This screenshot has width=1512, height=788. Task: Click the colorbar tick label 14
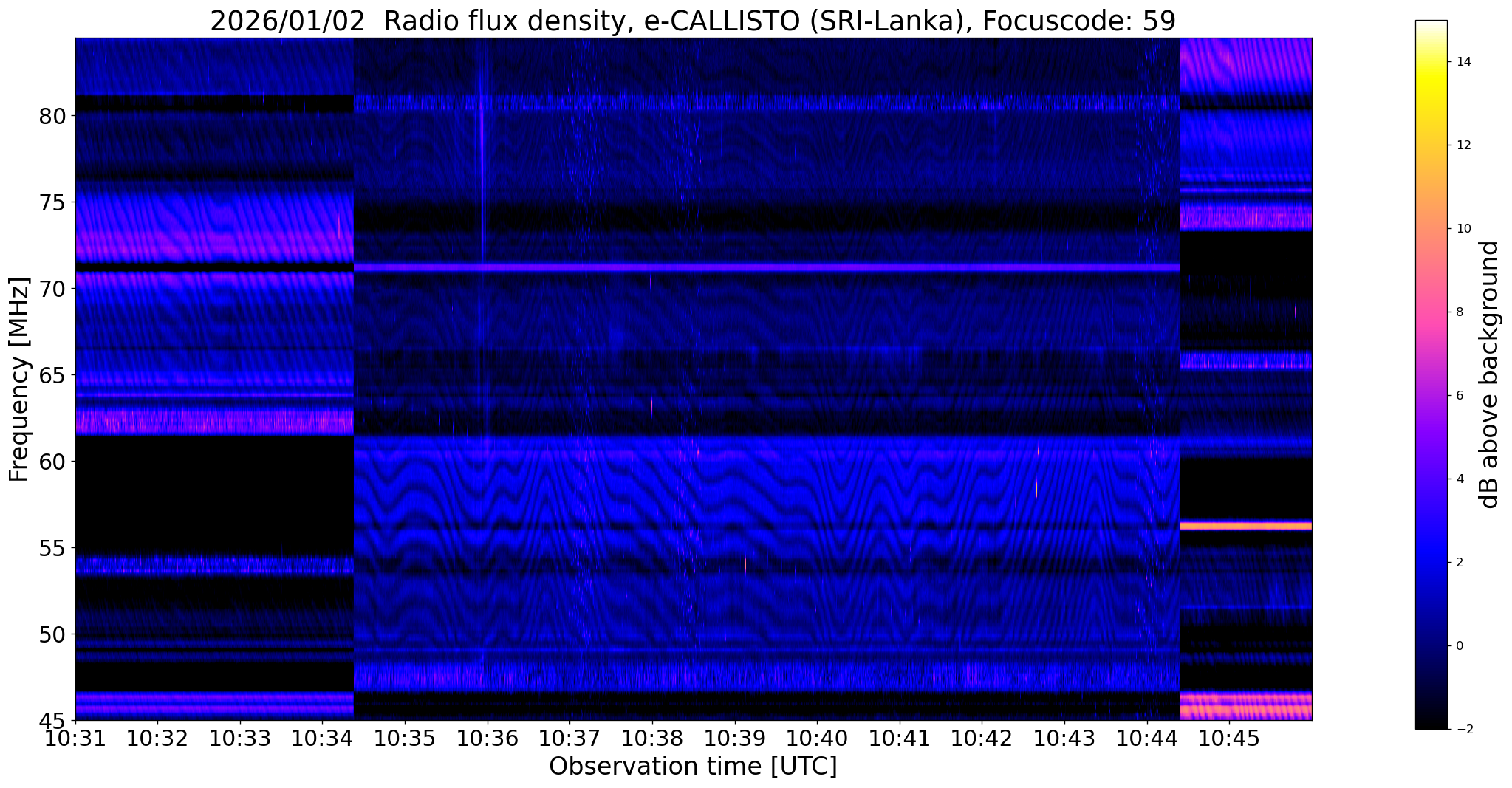coord(1462,62)
